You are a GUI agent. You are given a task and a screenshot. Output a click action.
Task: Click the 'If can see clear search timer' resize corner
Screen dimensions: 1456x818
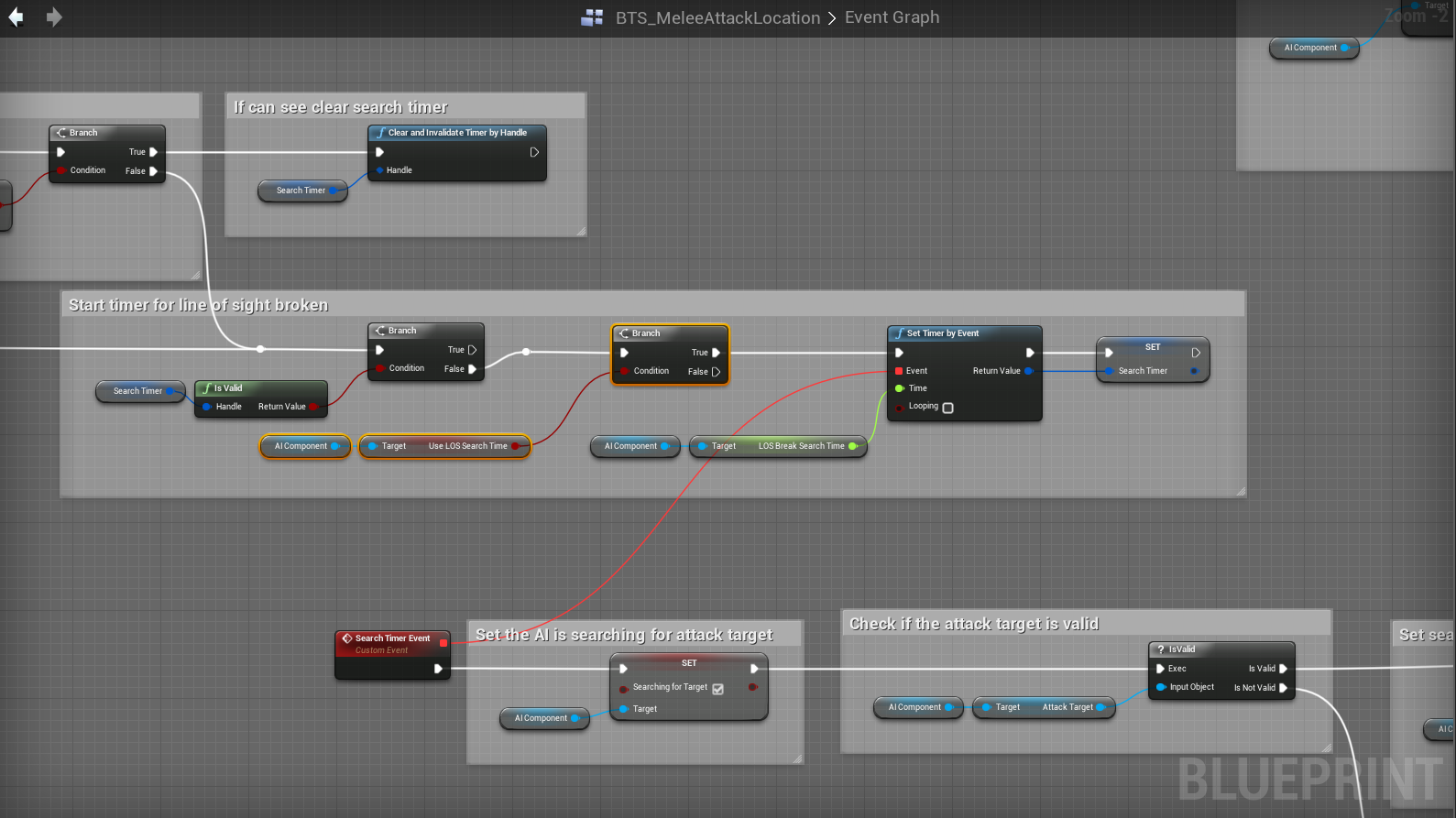coord(581,232)
